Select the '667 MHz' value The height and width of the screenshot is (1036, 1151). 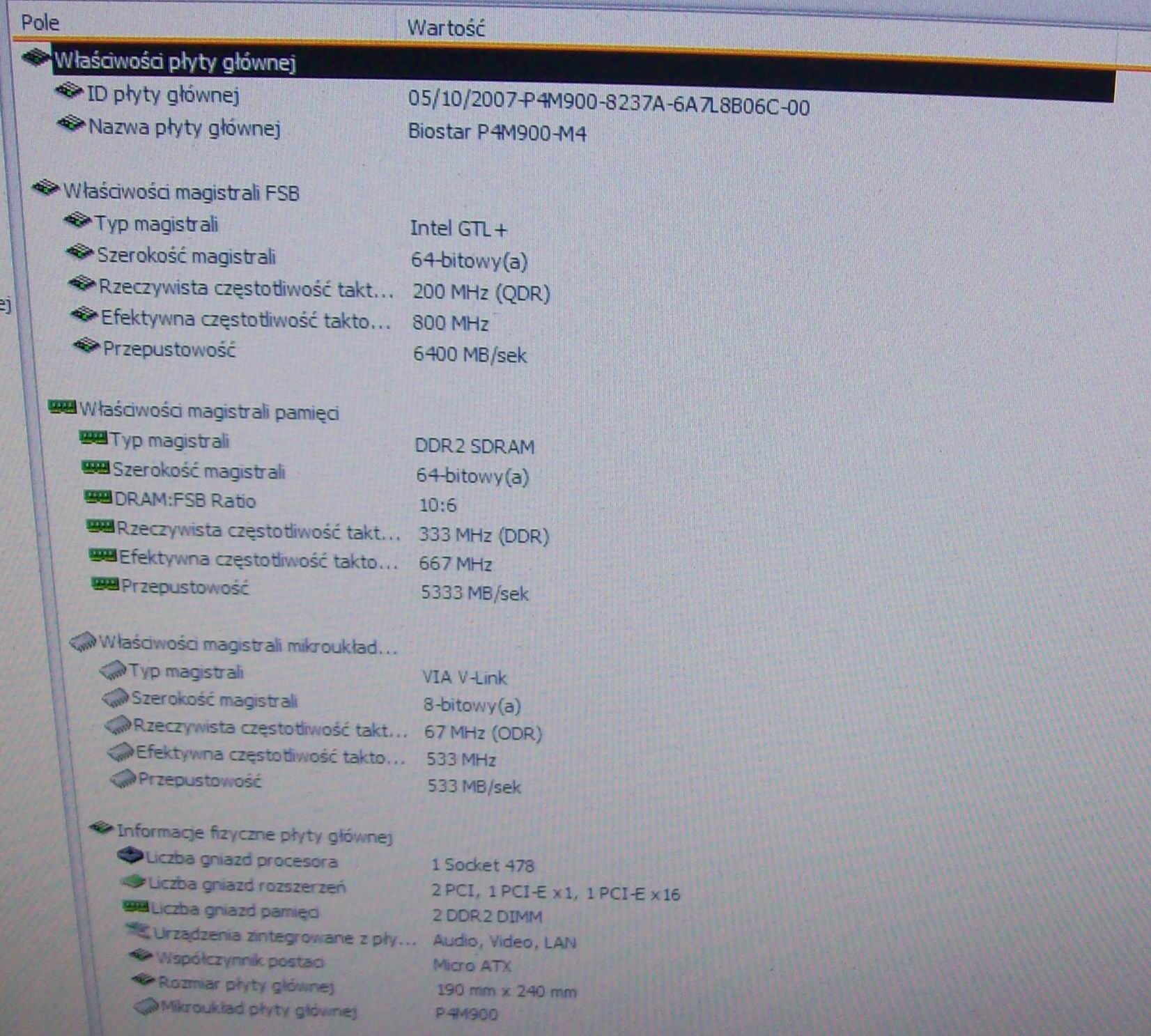[x=456, y=564]
